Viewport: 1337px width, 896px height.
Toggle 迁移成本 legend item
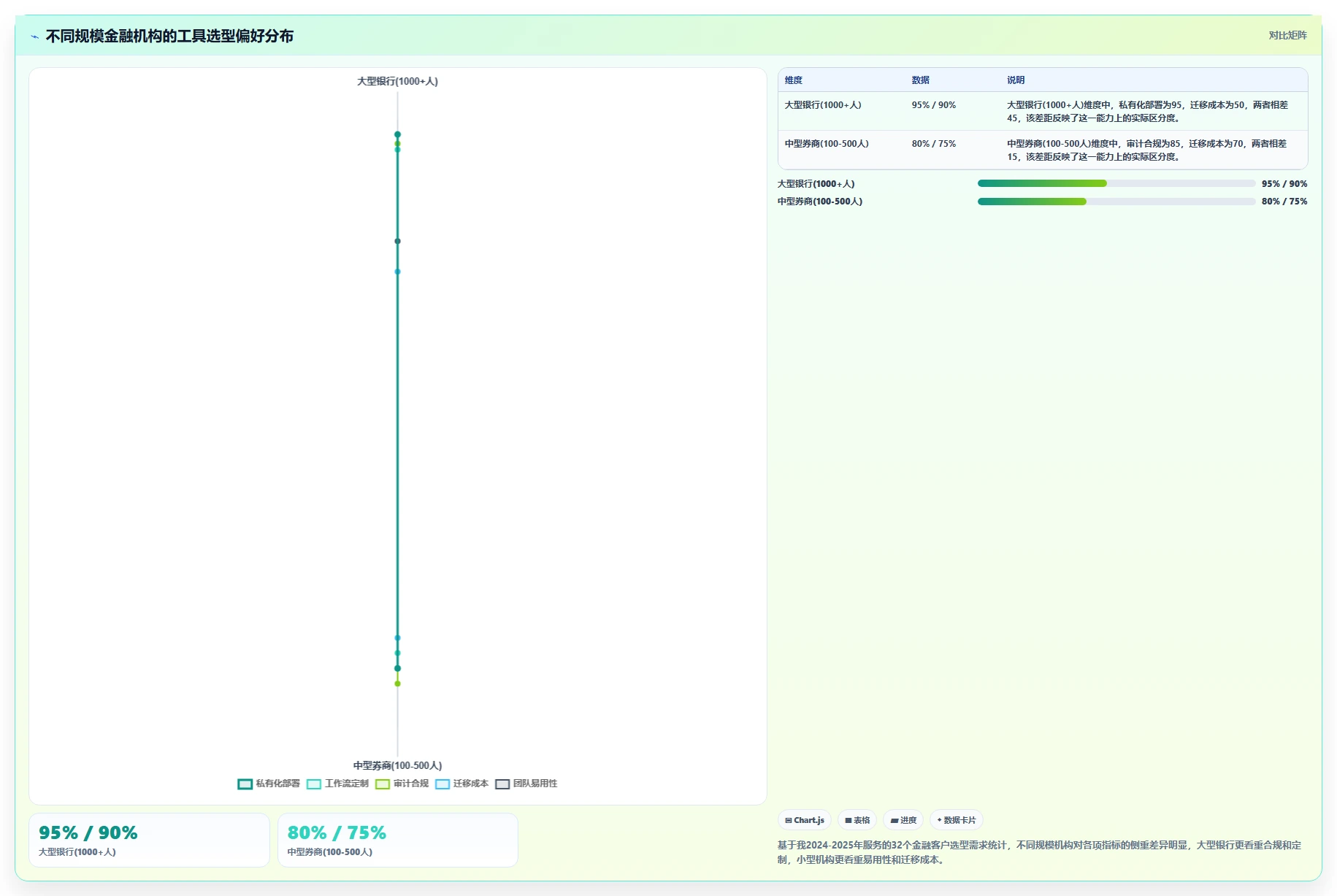(x=461, y=784)
